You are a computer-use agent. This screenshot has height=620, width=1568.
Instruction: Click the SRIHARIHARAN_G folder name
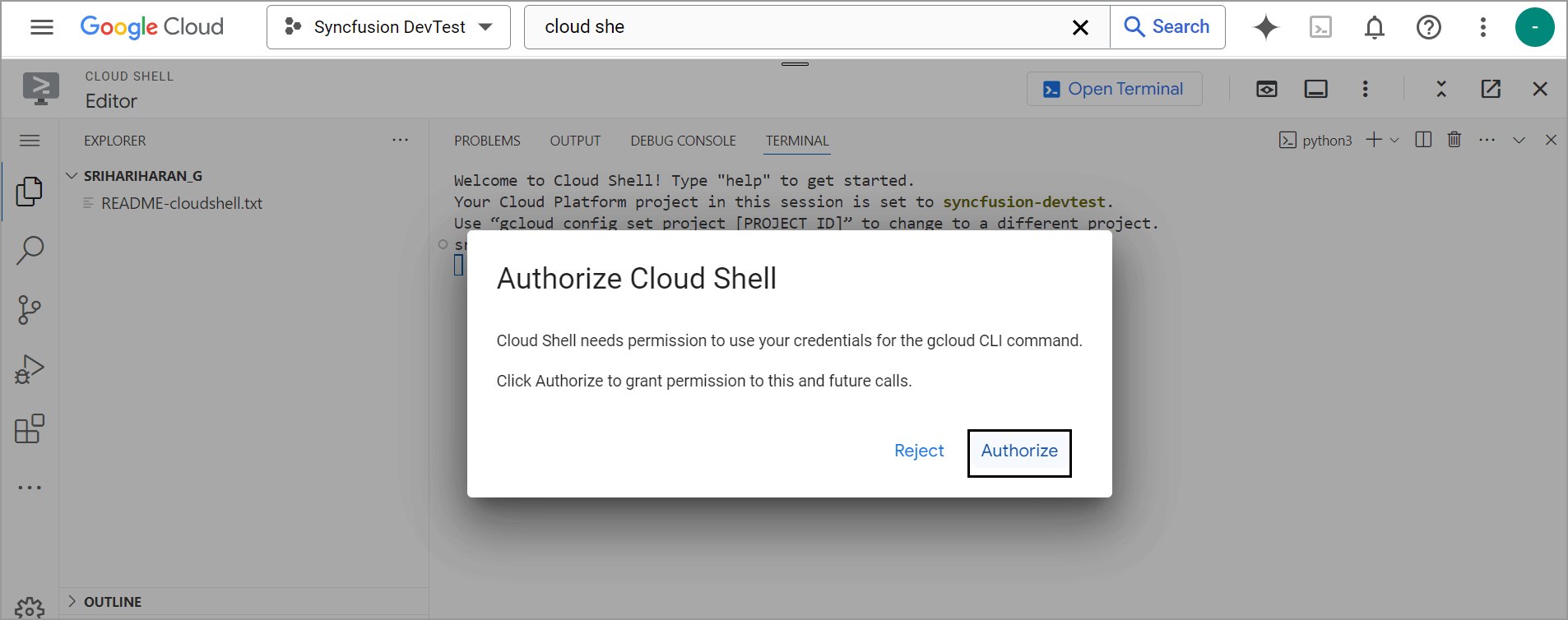point(143,176)
